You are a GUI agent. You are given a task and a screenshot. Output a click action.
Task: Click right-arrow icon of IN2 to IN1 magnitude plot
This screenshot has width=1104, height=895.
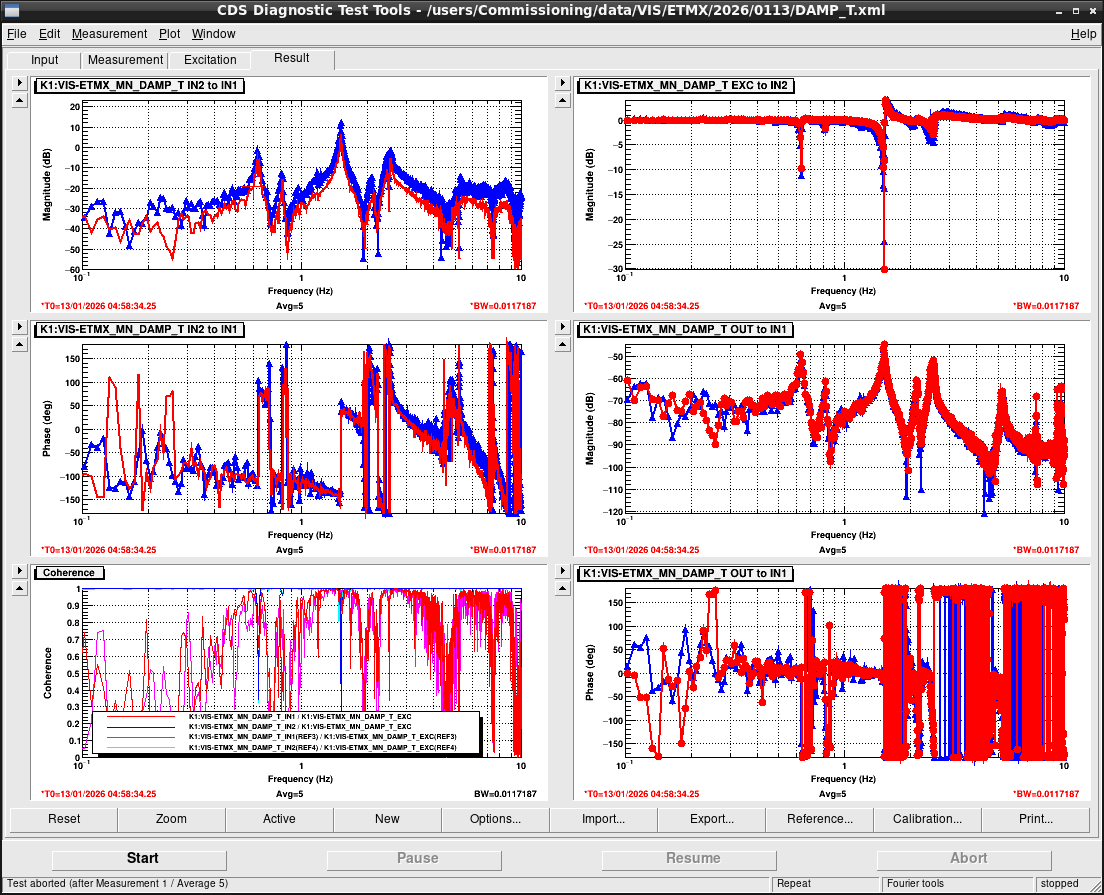[20, 83]
